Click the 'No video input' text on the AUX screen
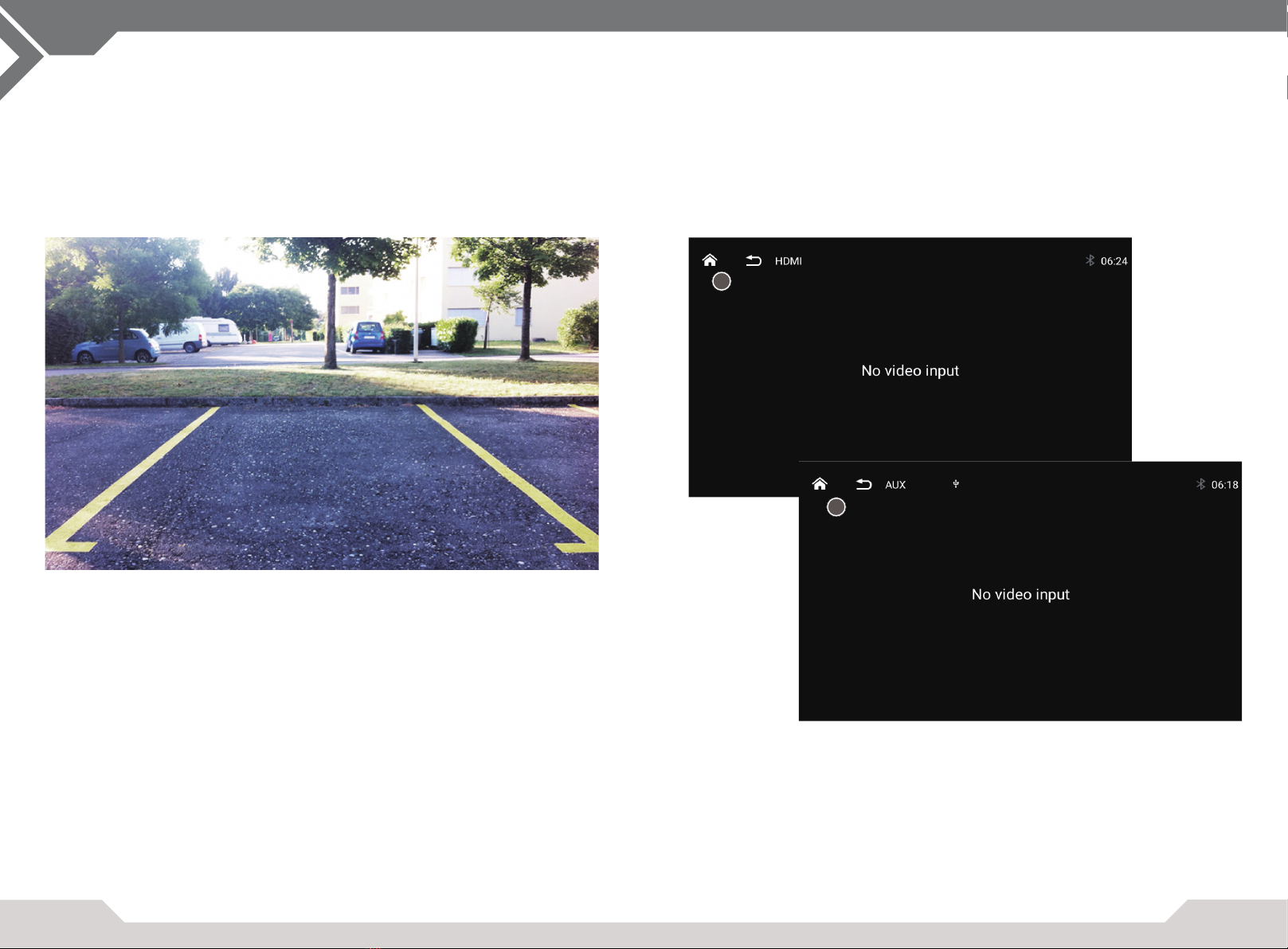 1020,595
